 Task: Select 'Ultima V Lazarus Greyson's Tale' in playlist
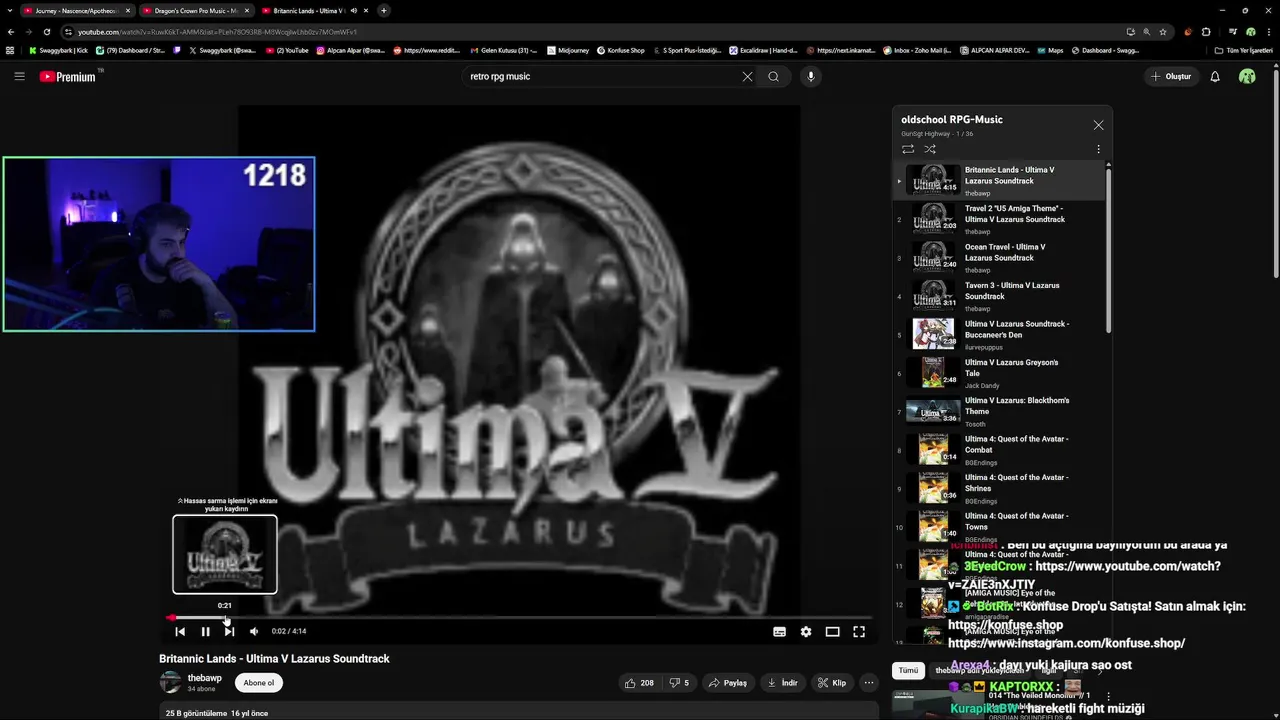click(998, 373)
